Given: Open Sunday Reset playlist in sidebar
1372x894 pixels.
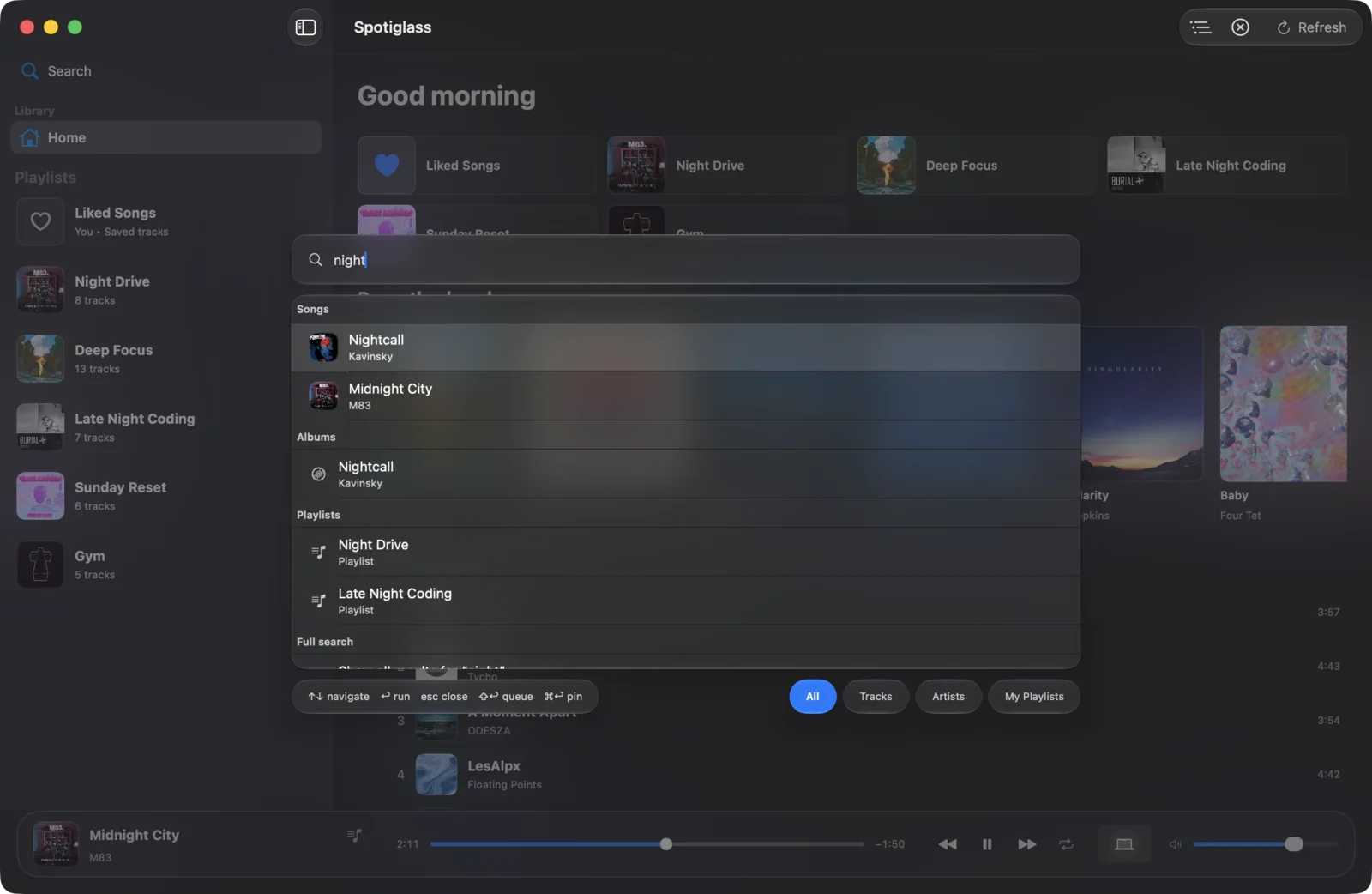Looking at the screenshot, I should coord(166,496).
